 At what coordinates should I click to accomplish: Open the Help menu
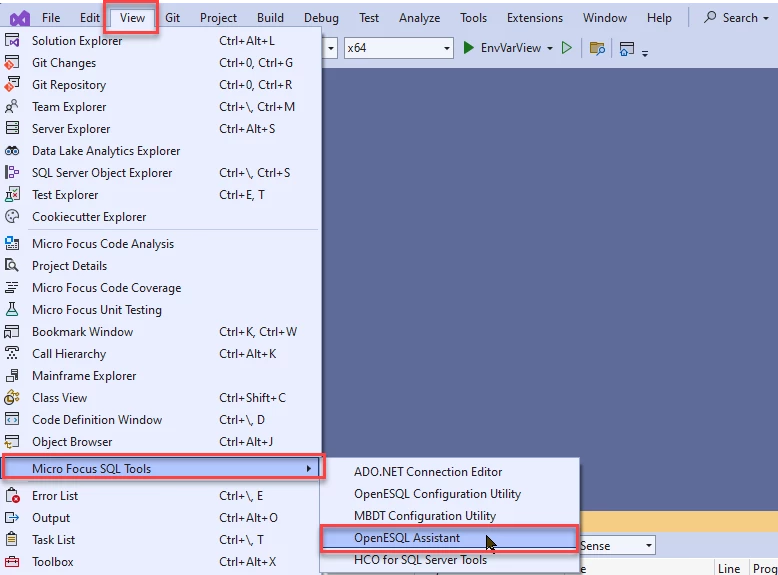(x=659, y=18)
